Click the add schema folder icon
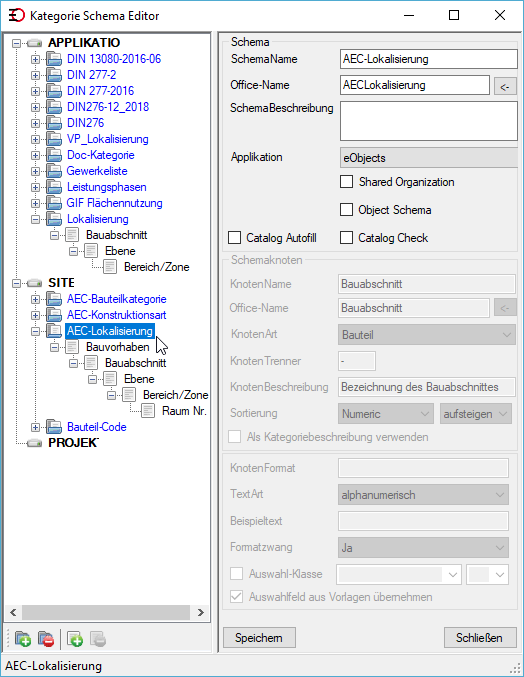The width and height of the screenshot is (524, 677). pos(22,639)
